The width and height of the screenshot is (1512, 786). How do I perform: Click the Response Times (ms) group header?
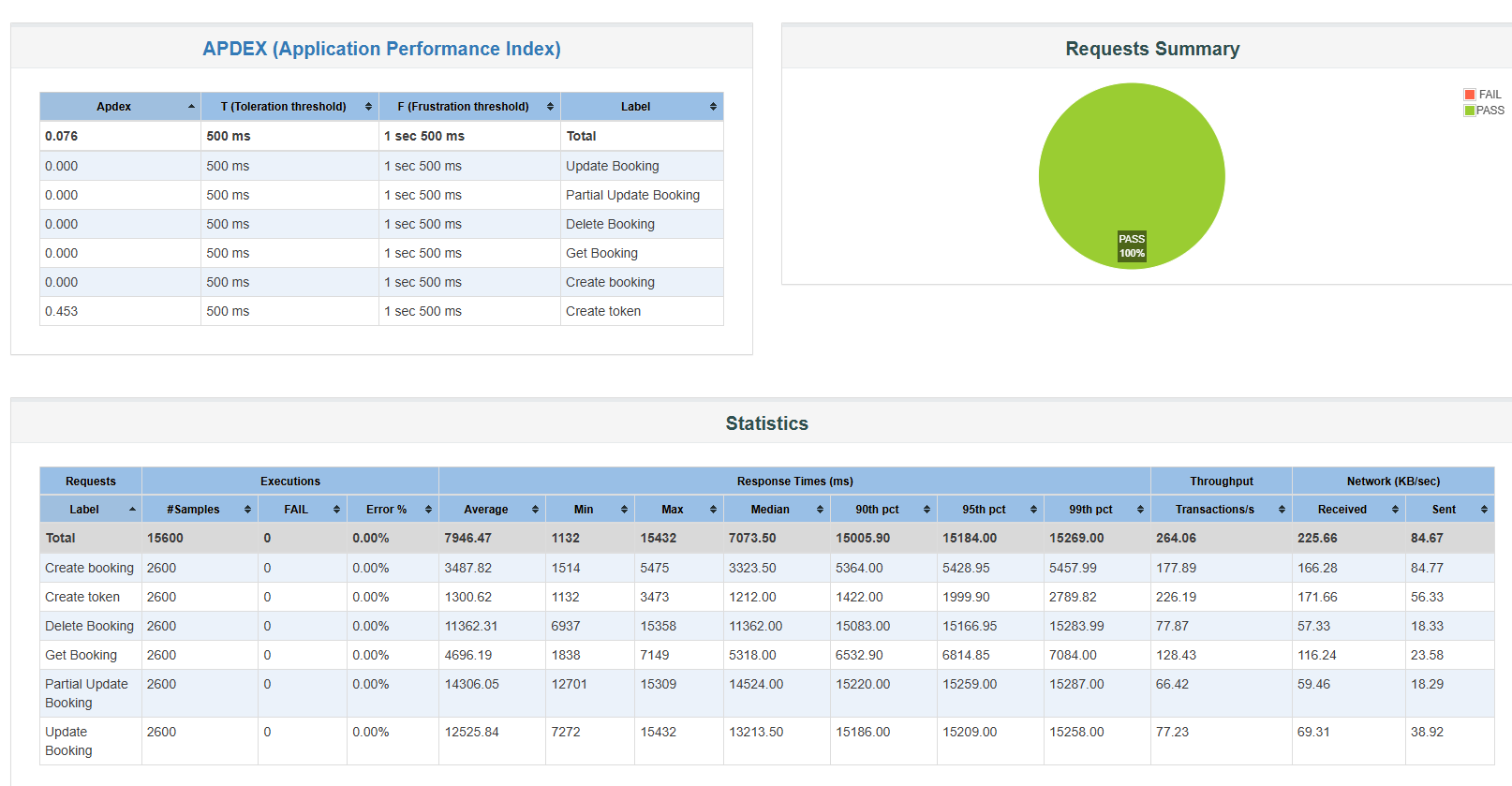tap(794, 482)
